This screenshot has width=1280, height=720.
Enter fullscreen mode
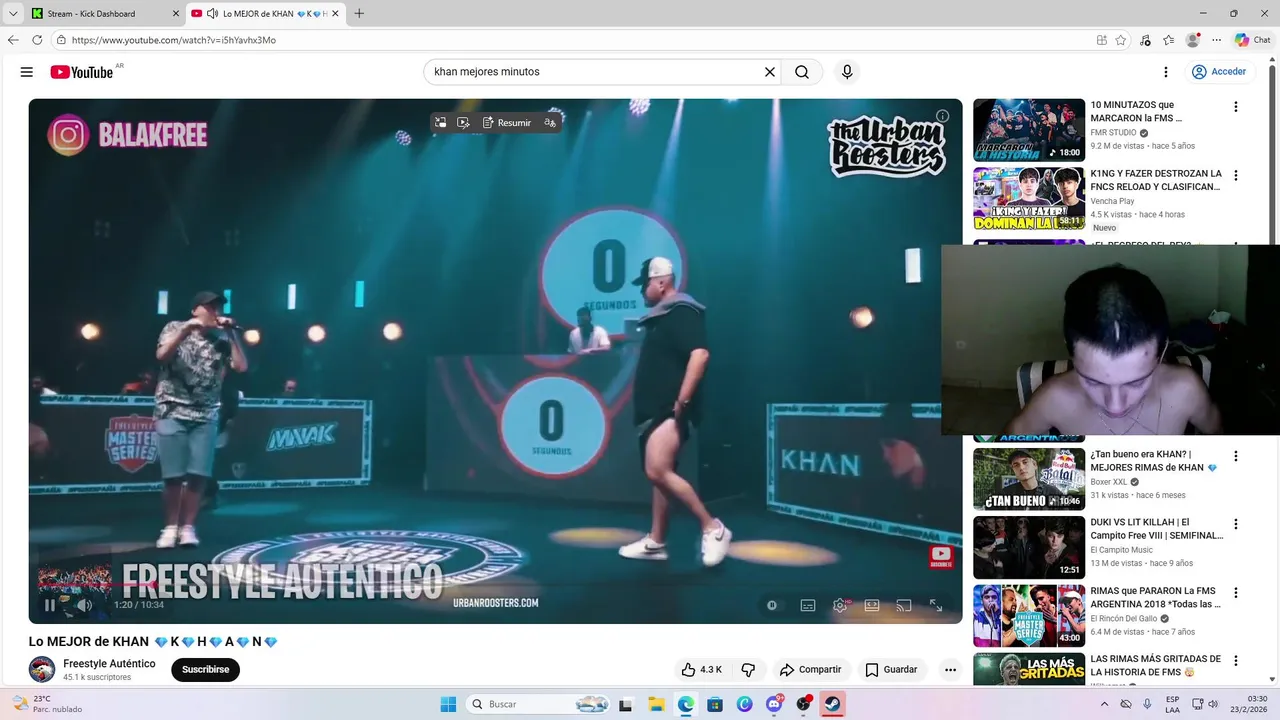click(936, 605)
